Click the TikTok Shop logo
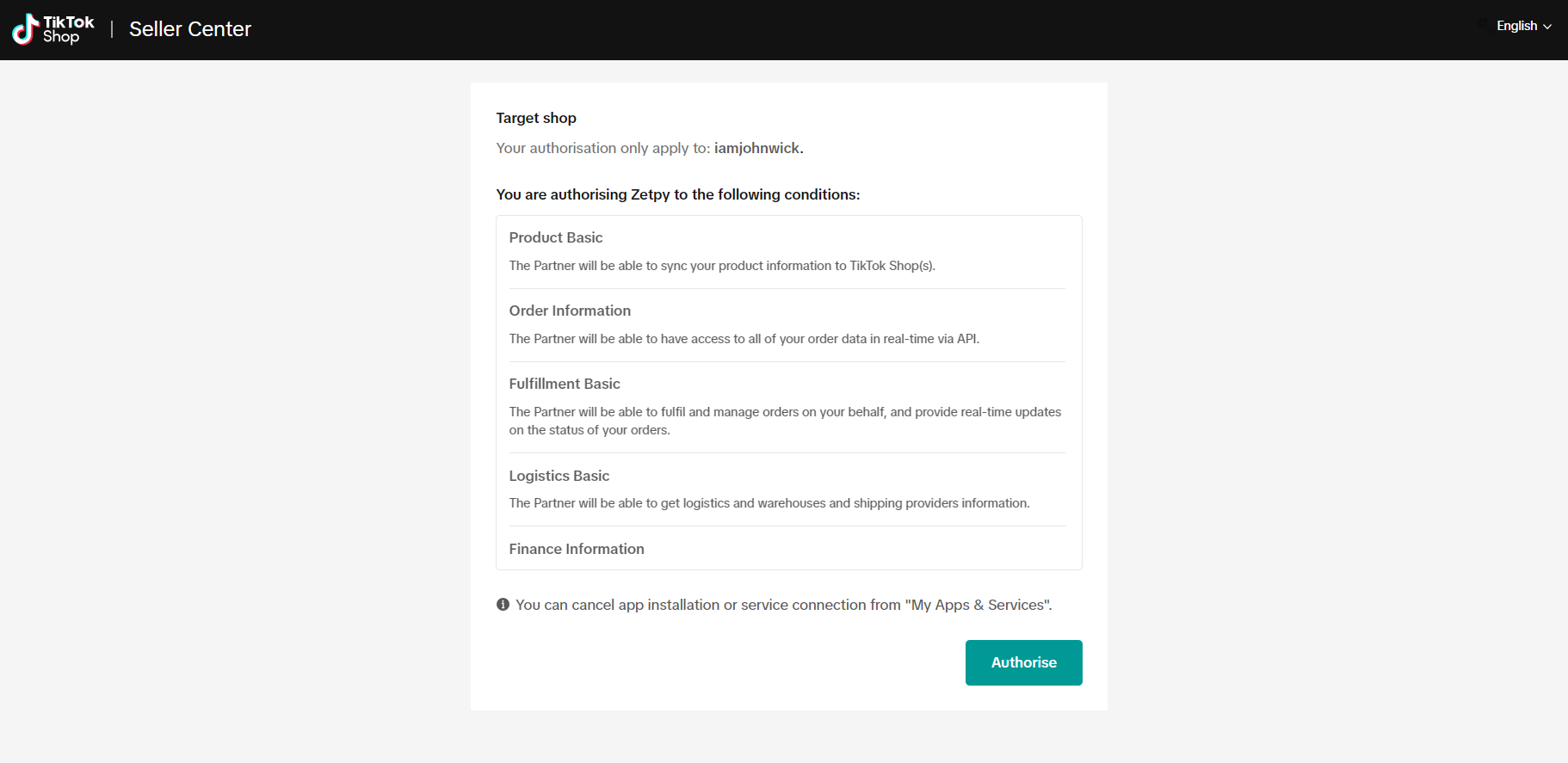The image size is (1568, 763). [52, 29]
